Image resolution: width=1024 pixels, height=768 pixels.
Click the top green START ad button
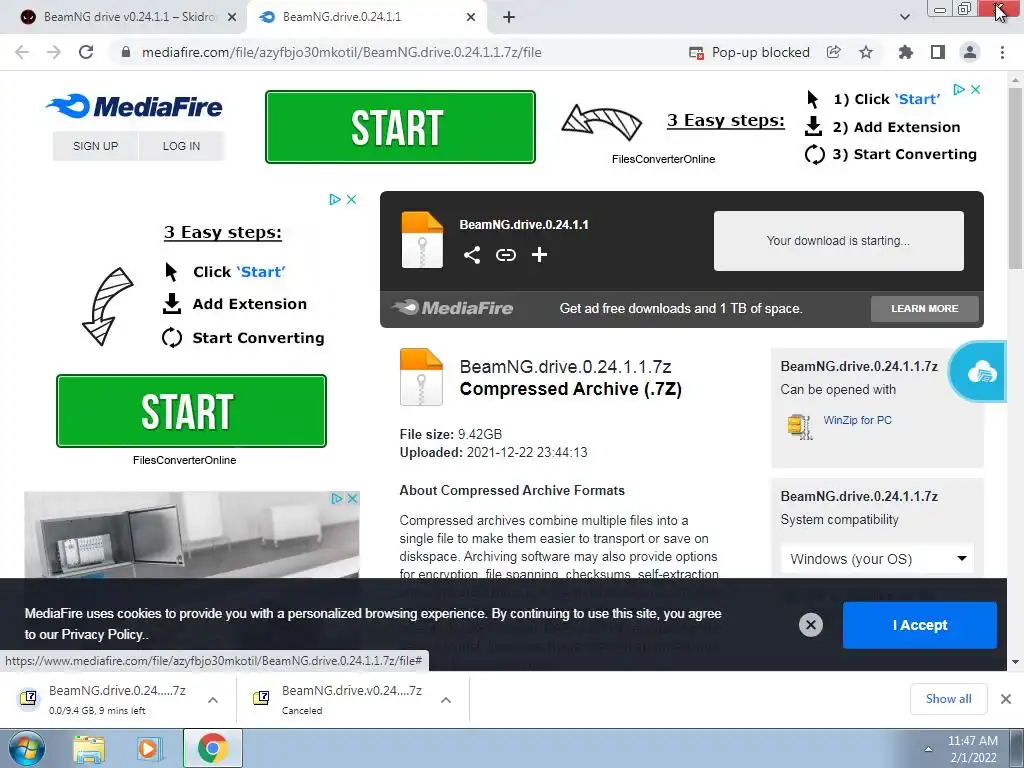(x=400, y=127)
